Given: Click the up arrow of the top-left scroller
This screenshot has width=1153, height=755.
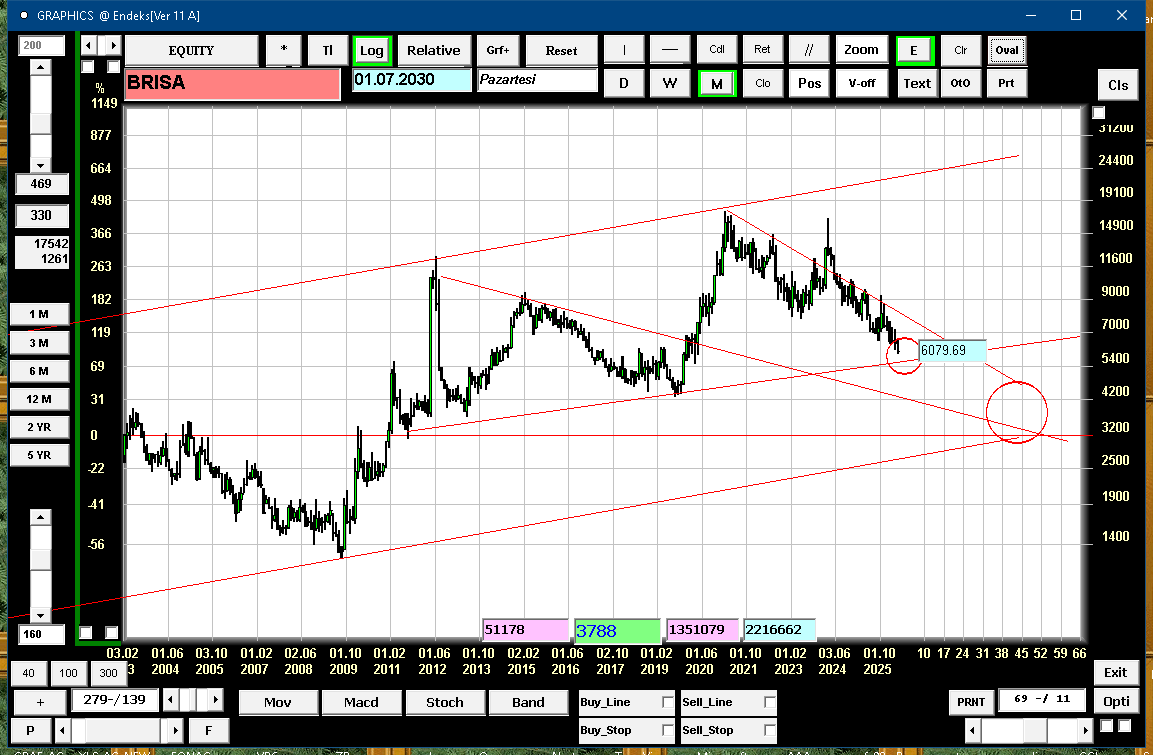Looking at the screenshot, I should point(40,67).
